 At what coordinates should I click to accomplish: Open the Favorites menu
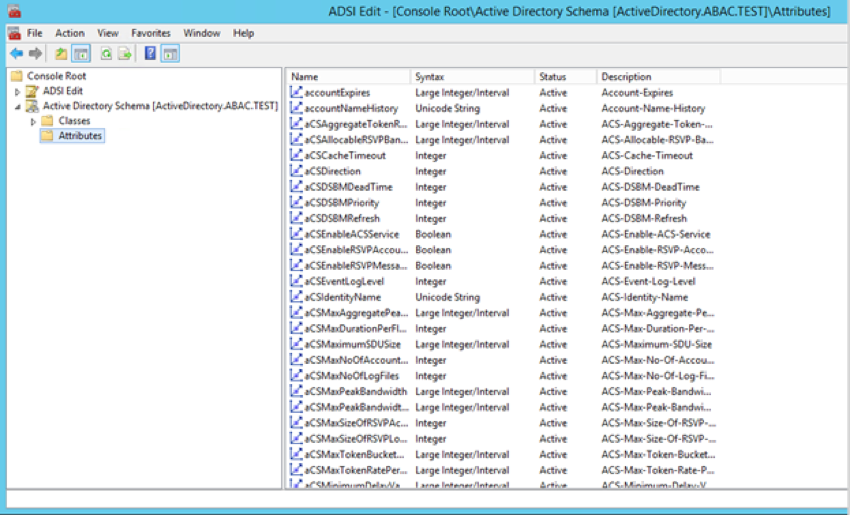[x=151, y=33]
